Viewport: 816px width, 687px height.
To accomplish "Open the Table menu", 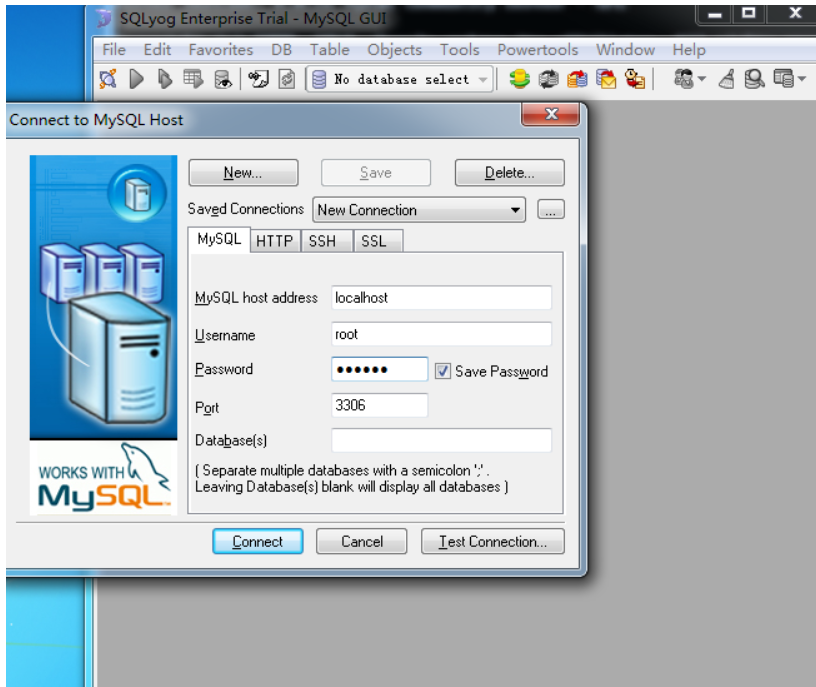I will 329,50.
